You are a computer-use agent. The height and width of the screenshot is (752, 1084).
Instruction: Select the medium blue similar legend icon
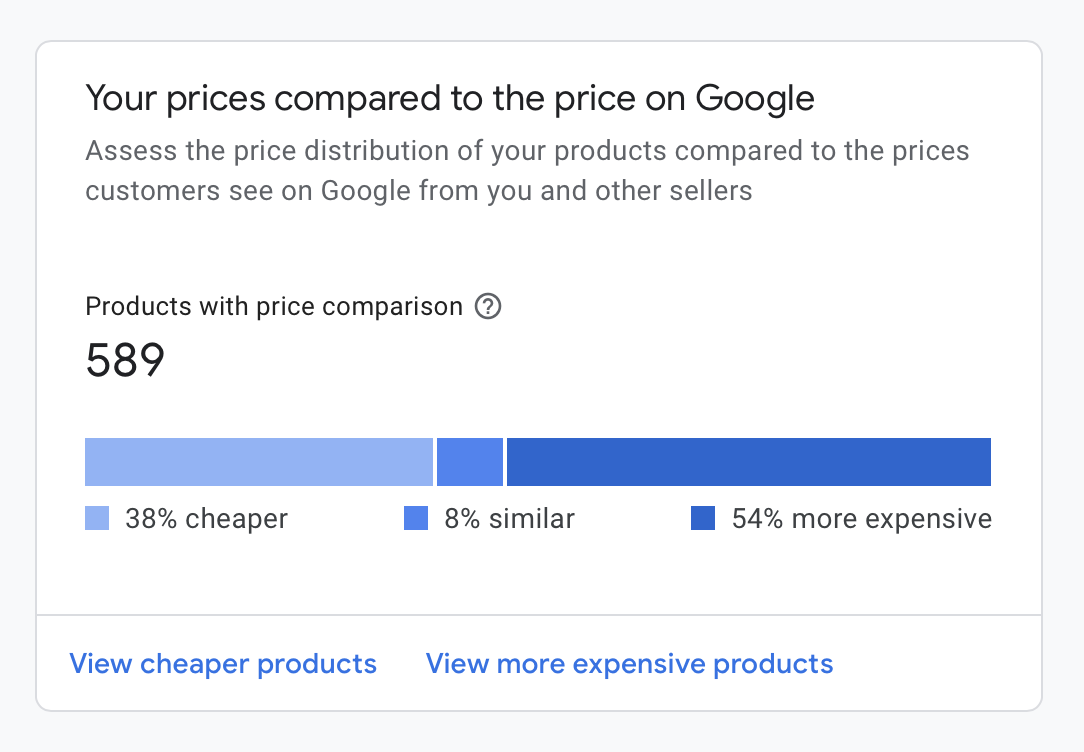pos(416,518)
